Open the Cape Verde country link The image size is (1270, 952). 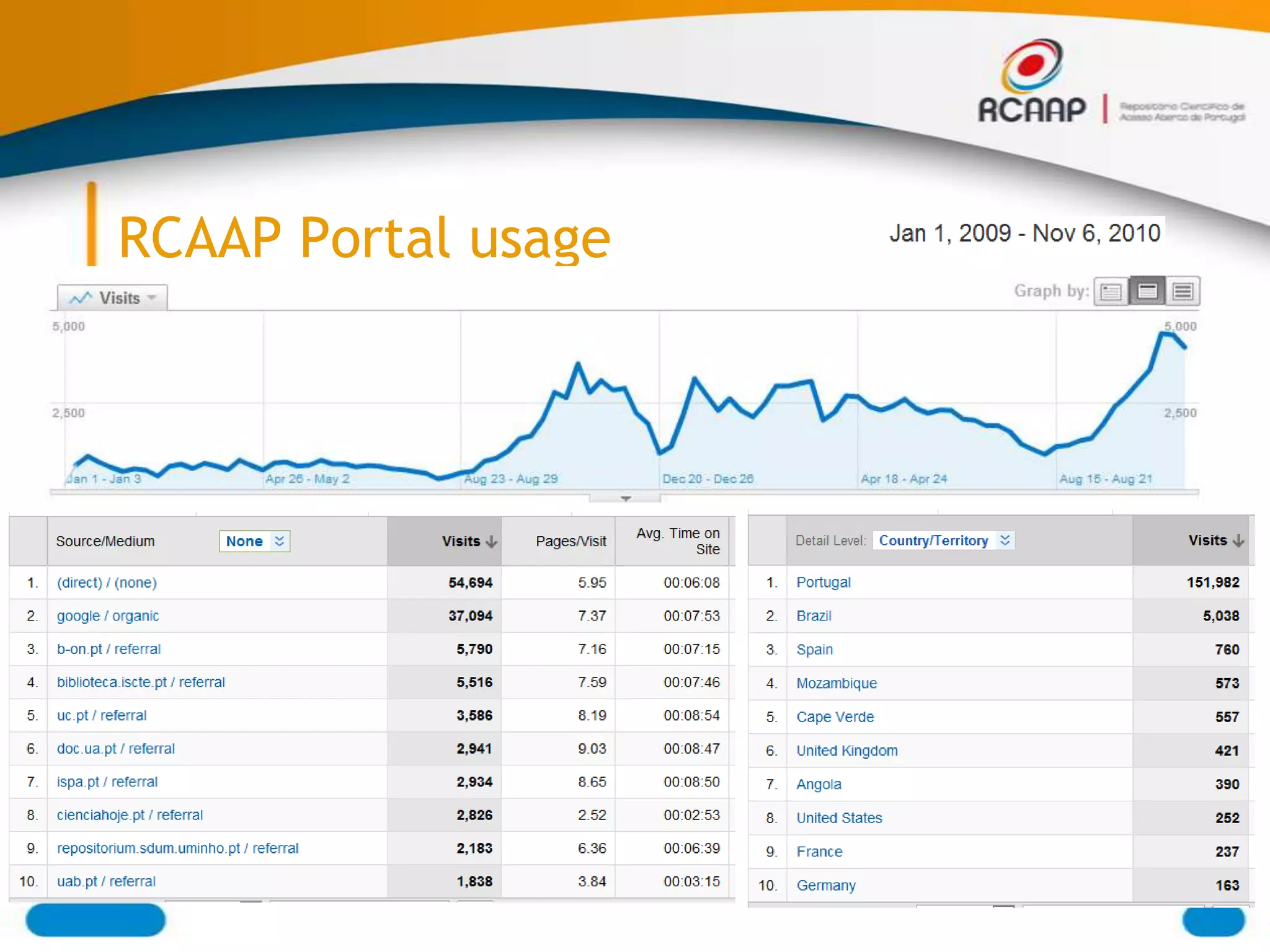click(835, 717)
